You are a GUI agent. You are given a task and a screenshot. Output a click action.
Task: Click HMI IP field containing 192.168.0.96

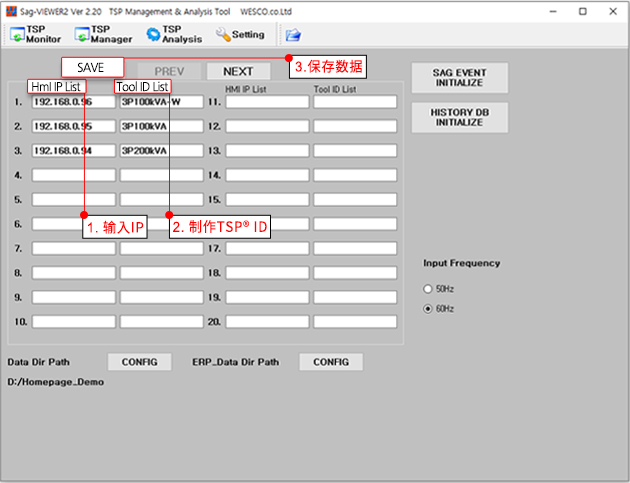(x=73, y=101)
